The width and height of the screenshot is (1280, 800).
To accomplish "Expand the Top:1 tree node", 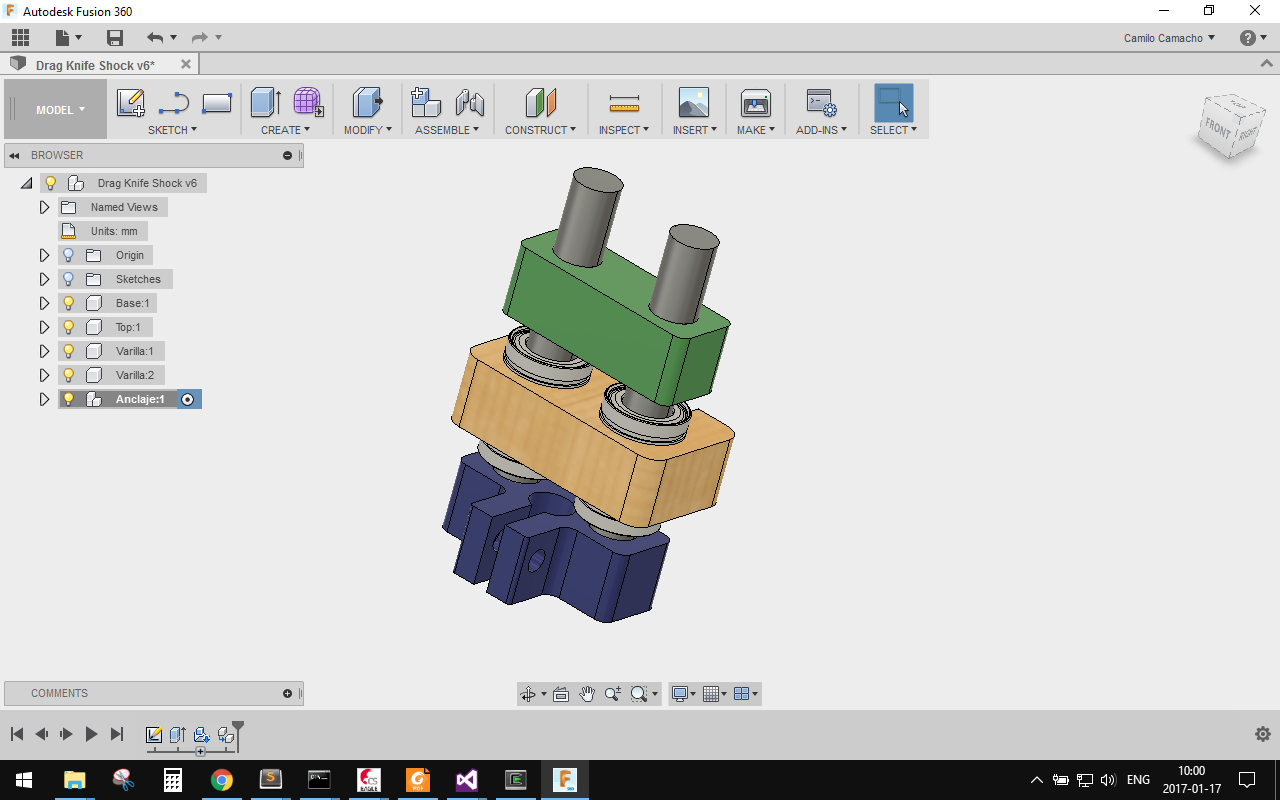I will click(44, 327).
